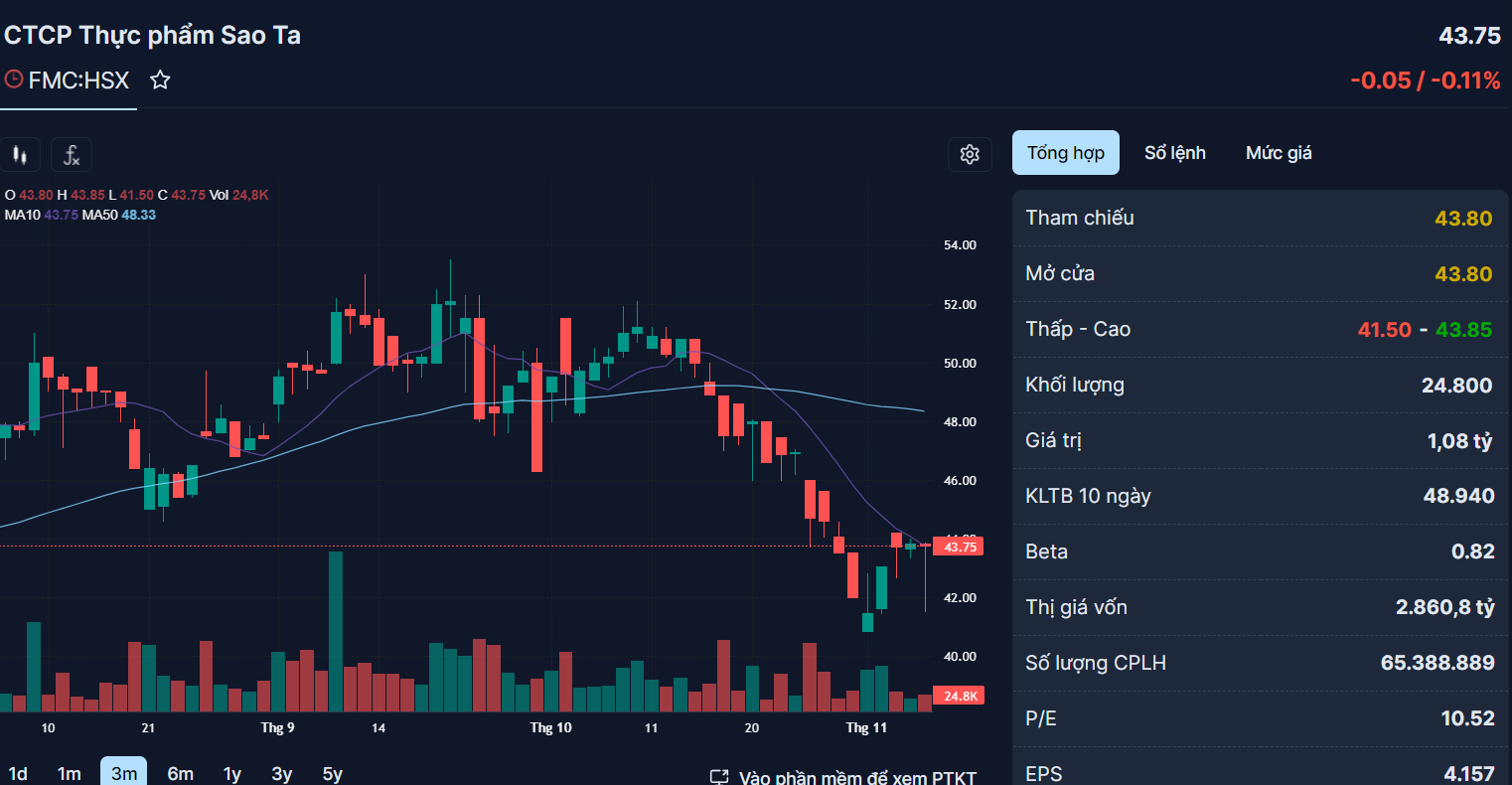This screenshot has width=1512, height=785.
Task: Click the red 43.75 price axis label
Action: point(959,547)
